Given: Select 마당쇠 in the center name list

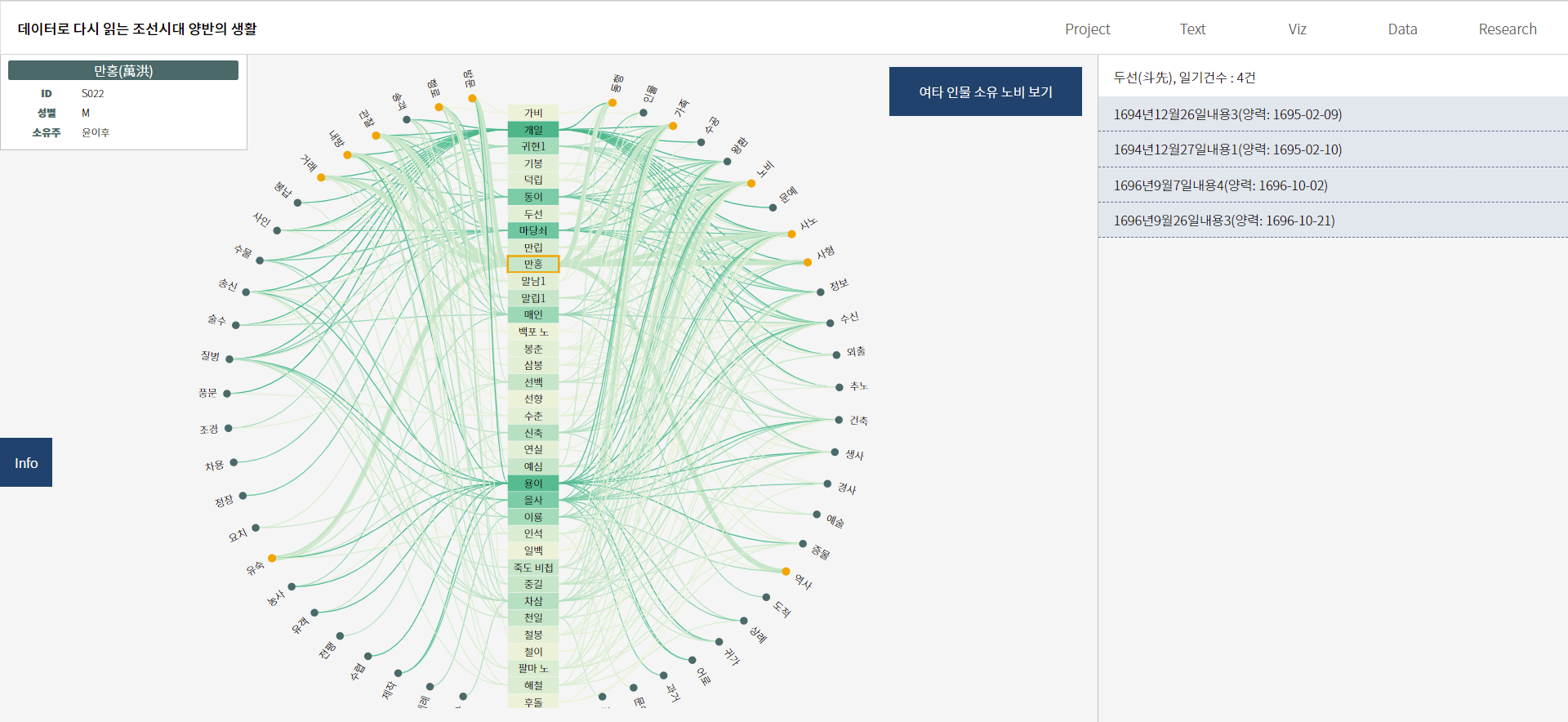Looking at the screenshot, I should (533, 230).
